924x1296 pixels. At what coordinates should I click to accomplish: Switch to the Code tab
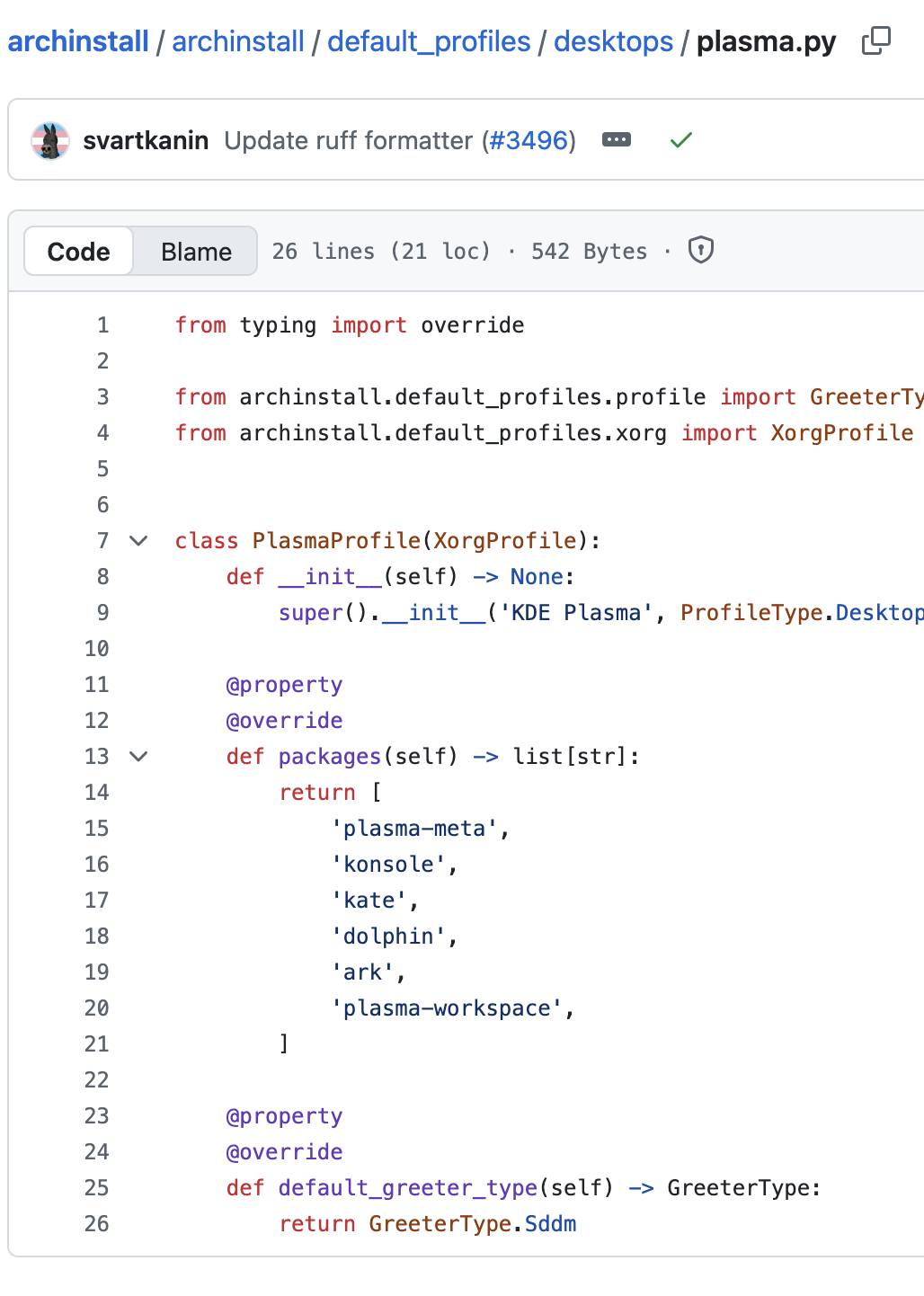pos(79,252)
